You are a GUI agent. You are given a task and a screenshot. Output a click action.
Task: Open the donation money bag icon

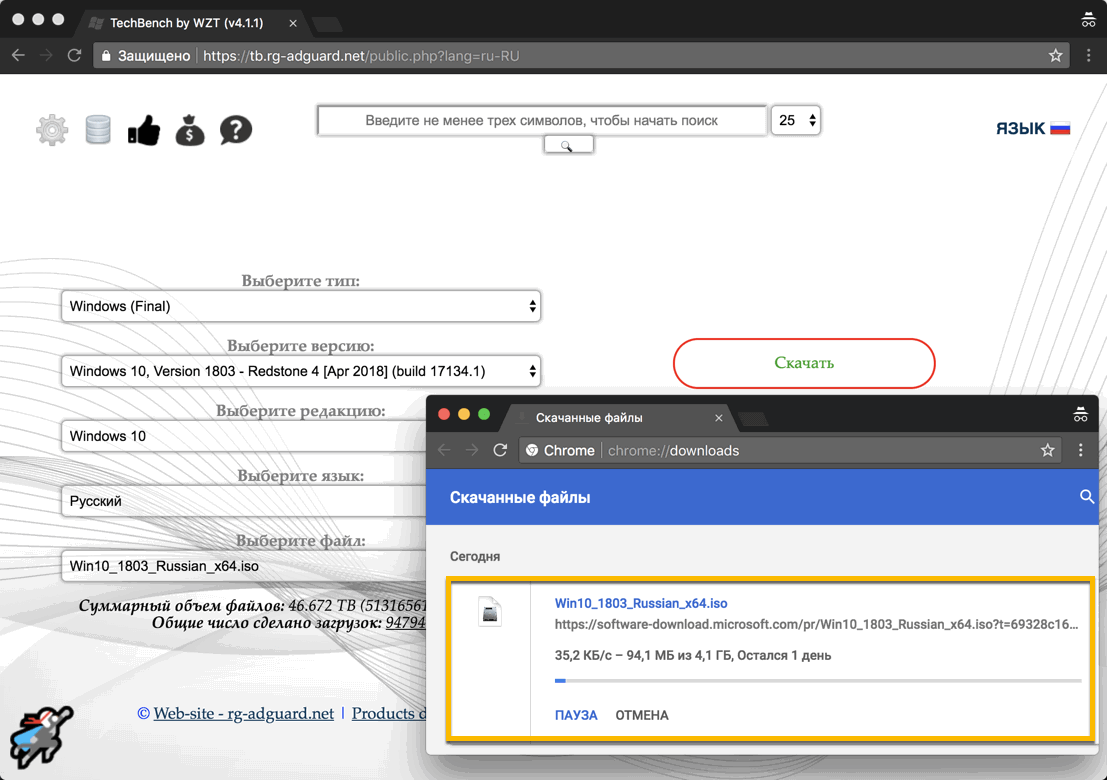click(189, 129)
